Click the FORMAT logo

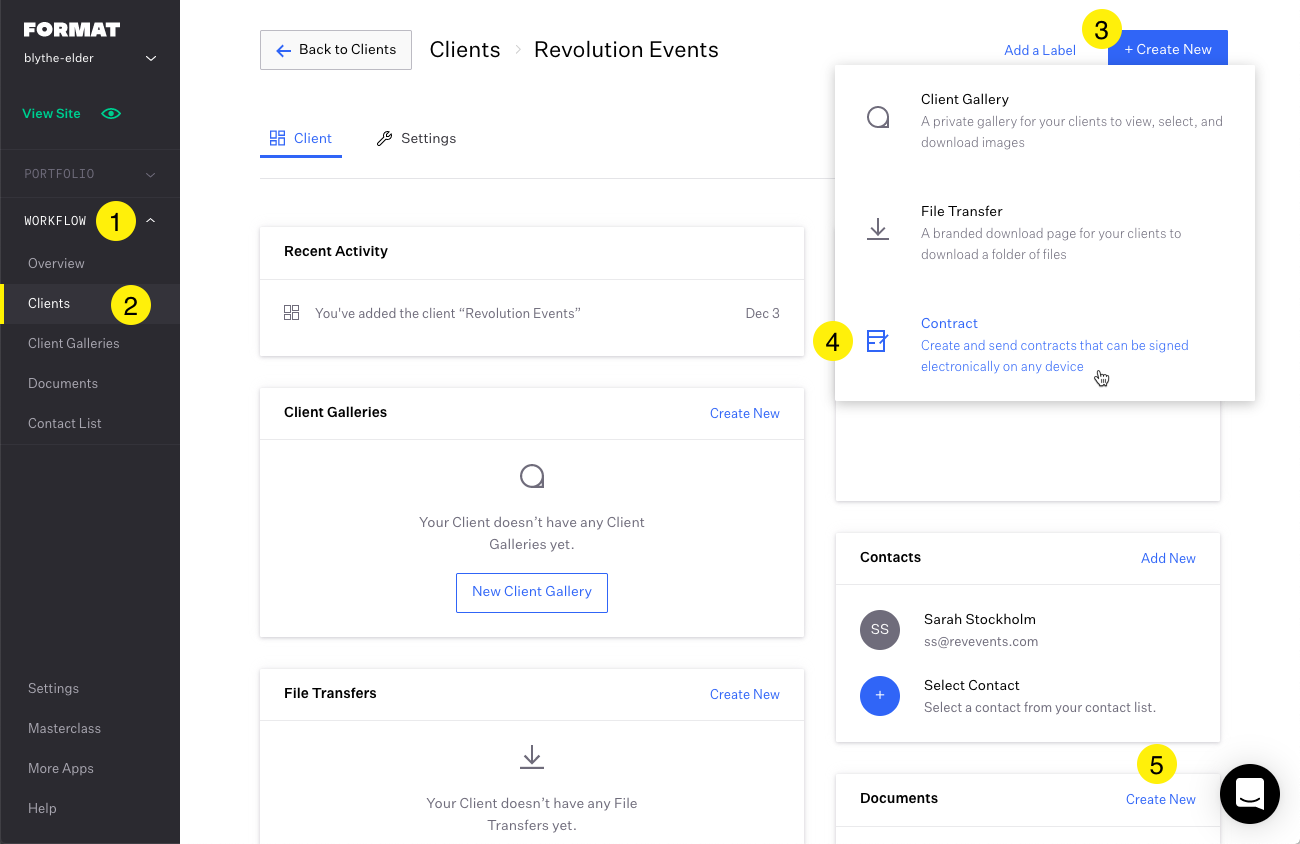point(72,29)
